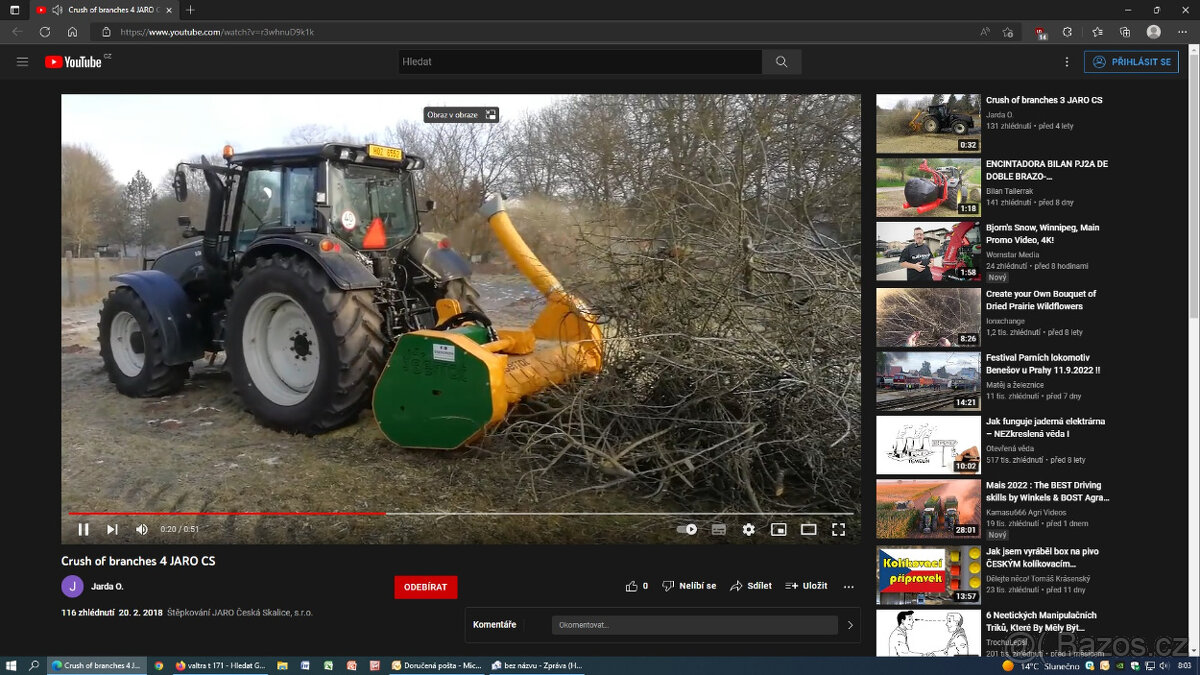Enter fullscreen mode
Image resolution: width=1200 pixels, height=675 pixels.
838,530
